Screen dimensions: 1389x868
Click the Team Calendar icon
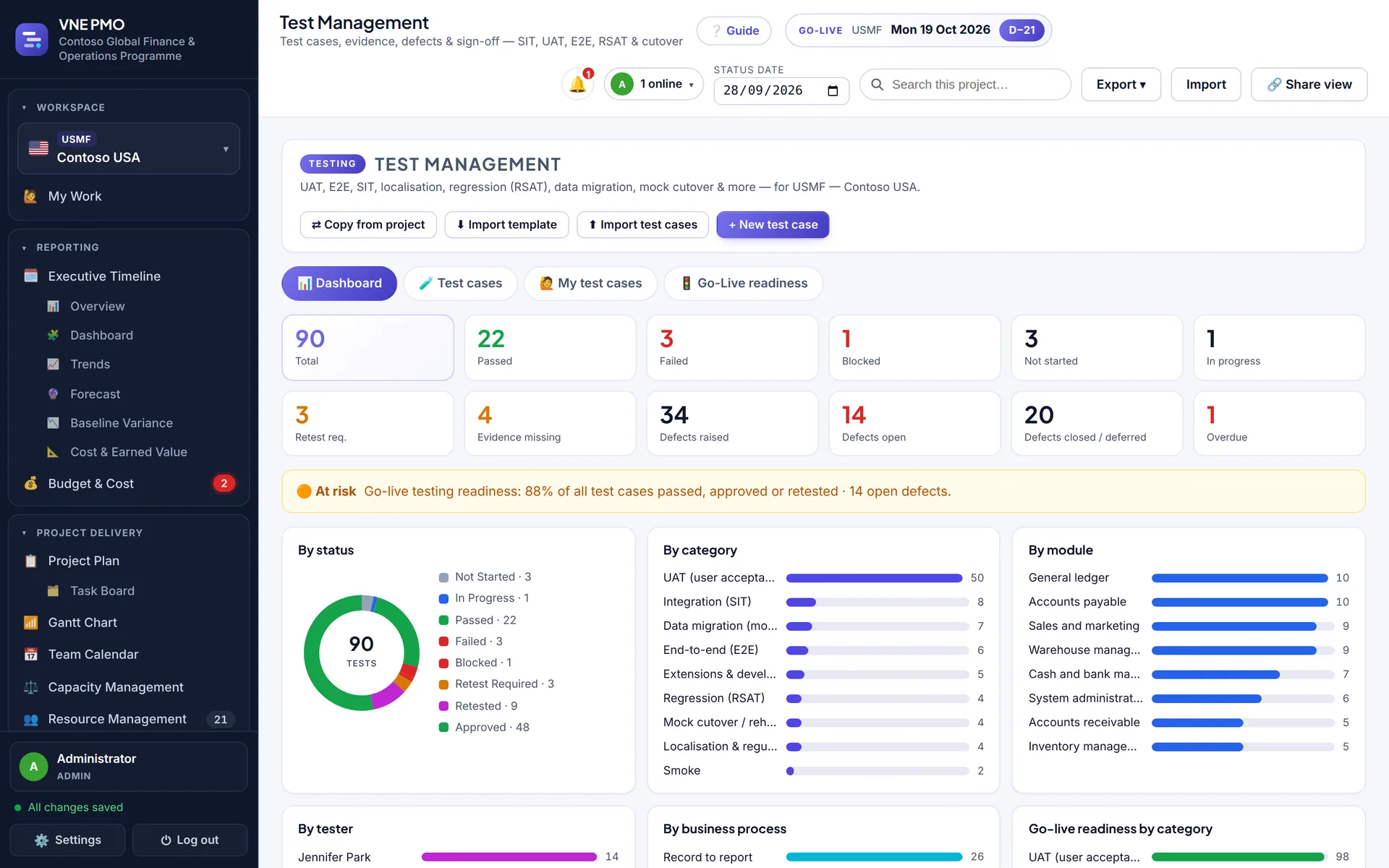click(x=30, y=654)
